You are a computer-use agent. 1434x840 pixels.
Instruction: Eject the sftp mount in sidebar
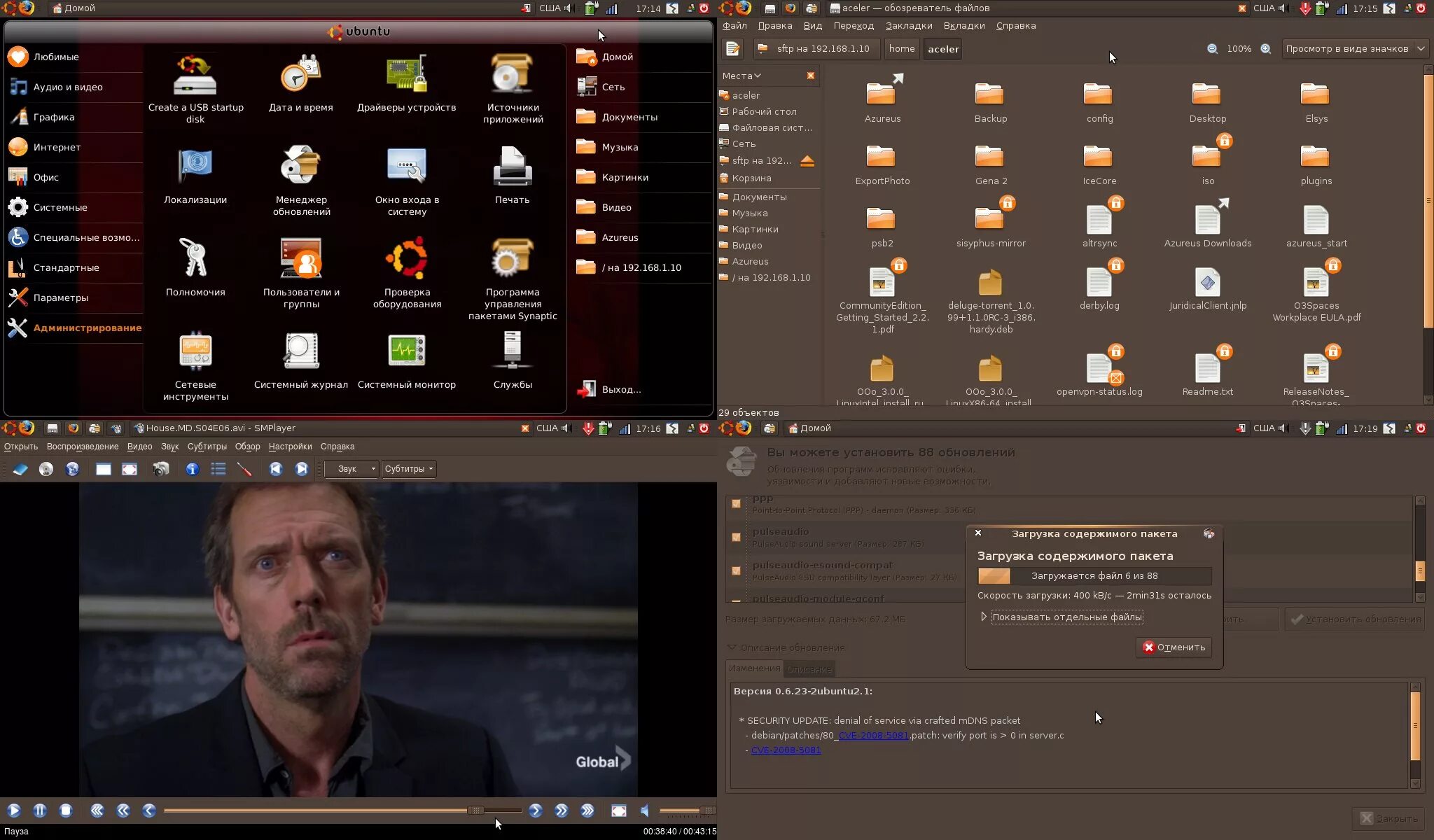(807, 161)
